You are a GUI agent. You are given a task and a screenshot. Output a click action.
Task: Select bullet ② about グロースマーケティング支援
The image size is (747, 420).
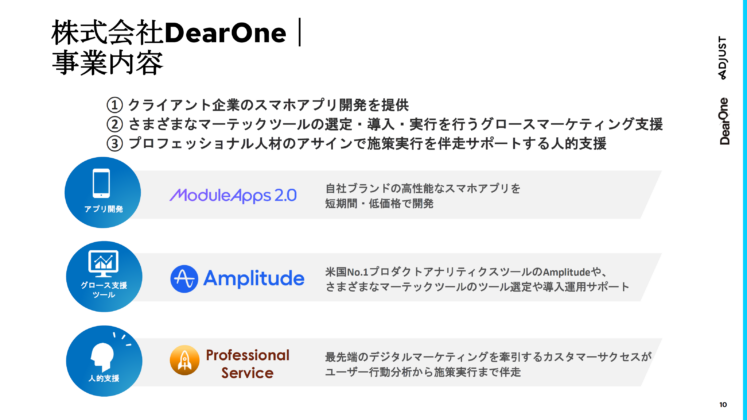(x=385, y=124)
